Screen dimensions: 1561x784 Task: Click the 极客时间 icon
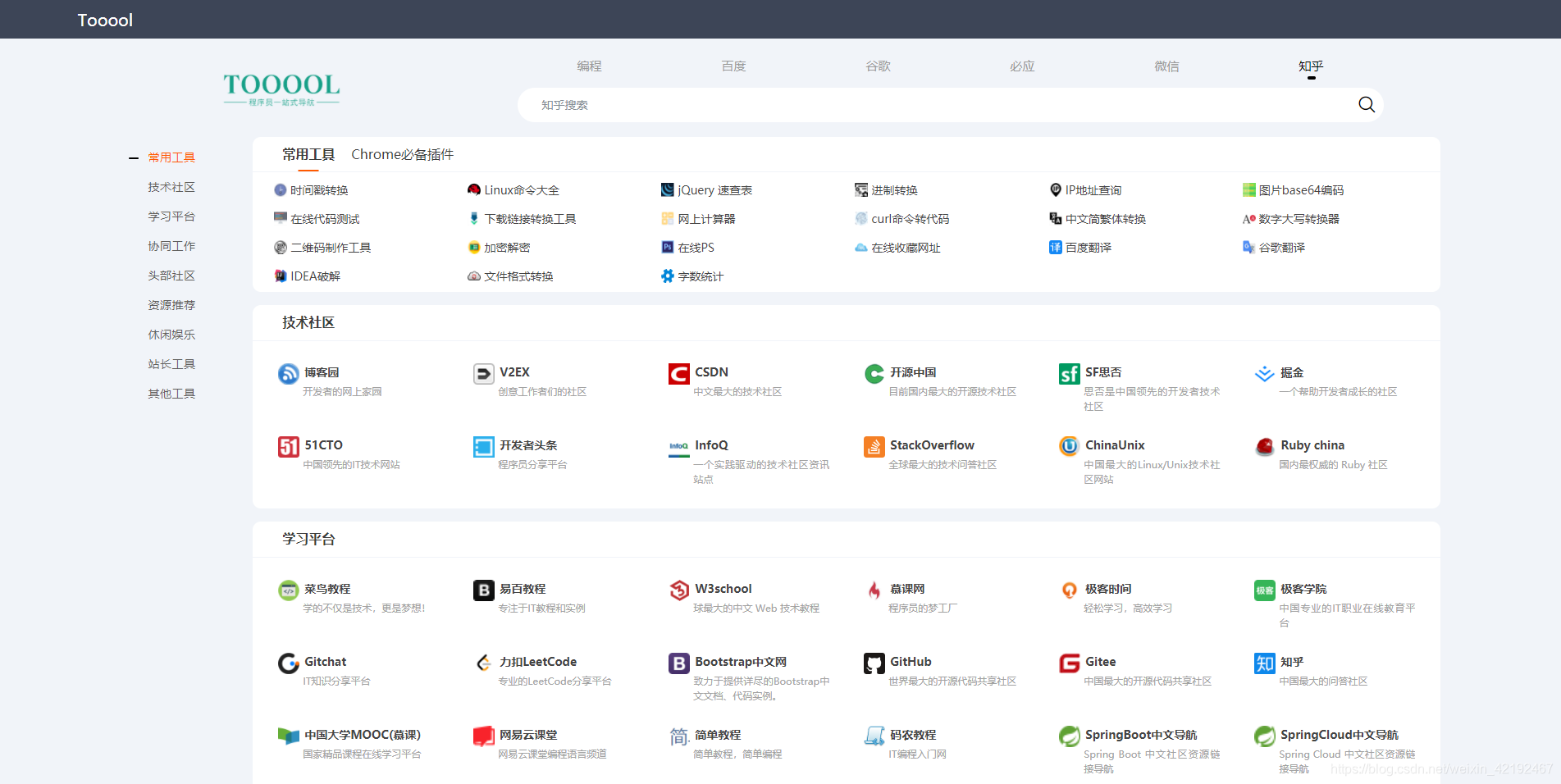click(x=1069, y=590)
